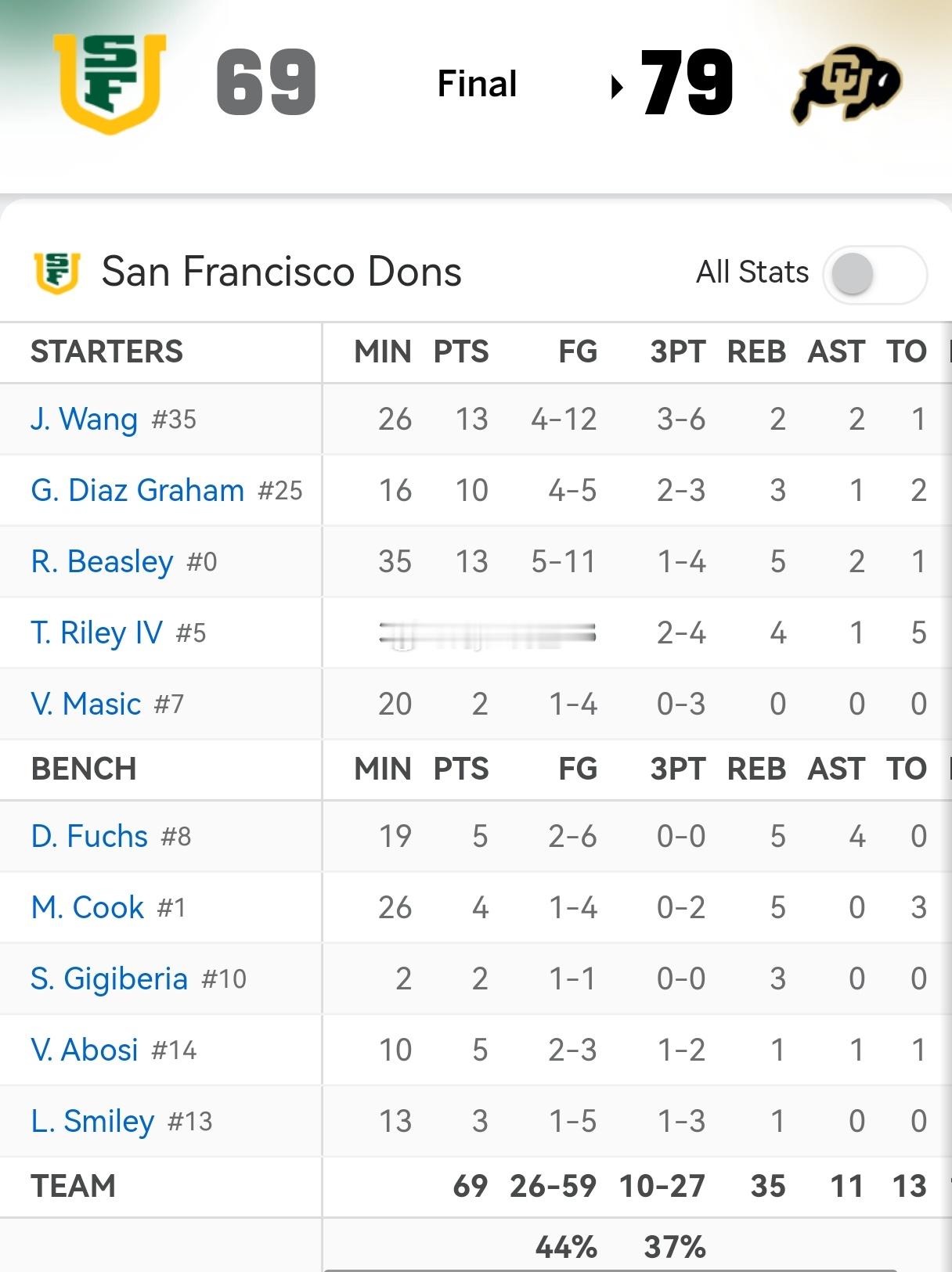
Task: Tap the San Francisco logo in score header
Action: [110, 82]
